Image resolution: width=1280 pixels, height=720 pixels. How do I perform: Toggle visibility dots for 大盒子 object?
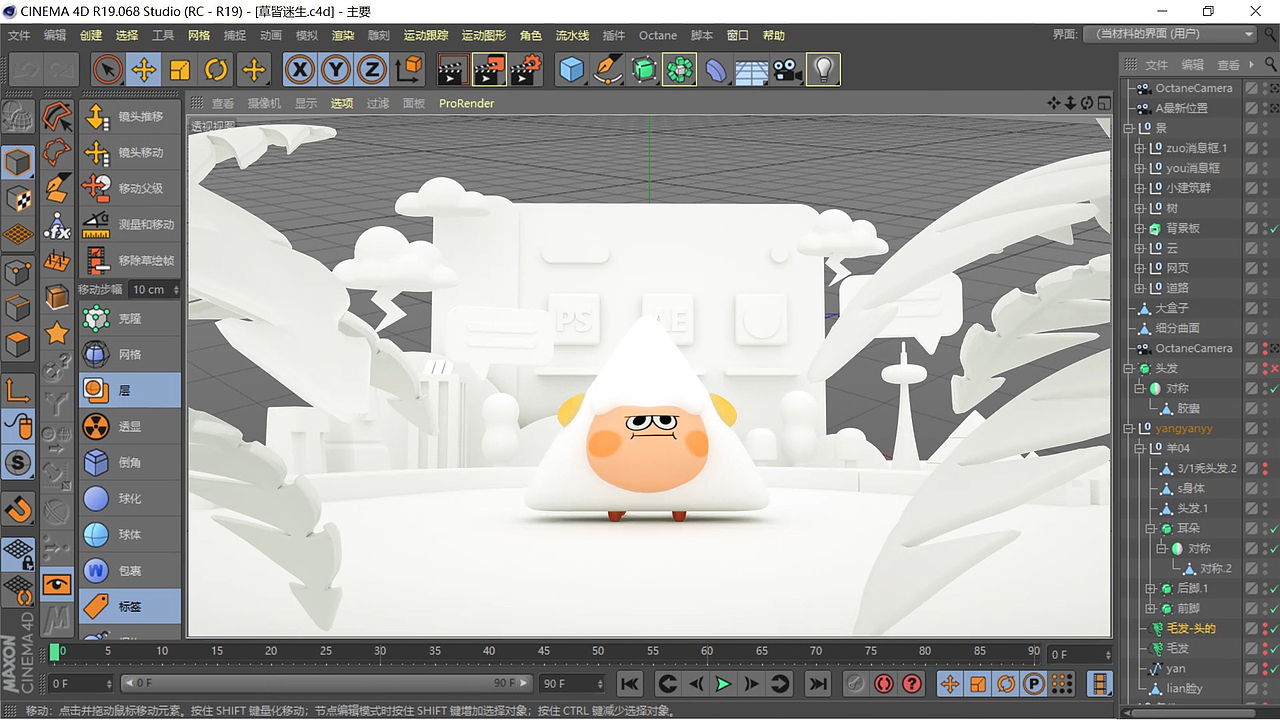click(1265, 308)
